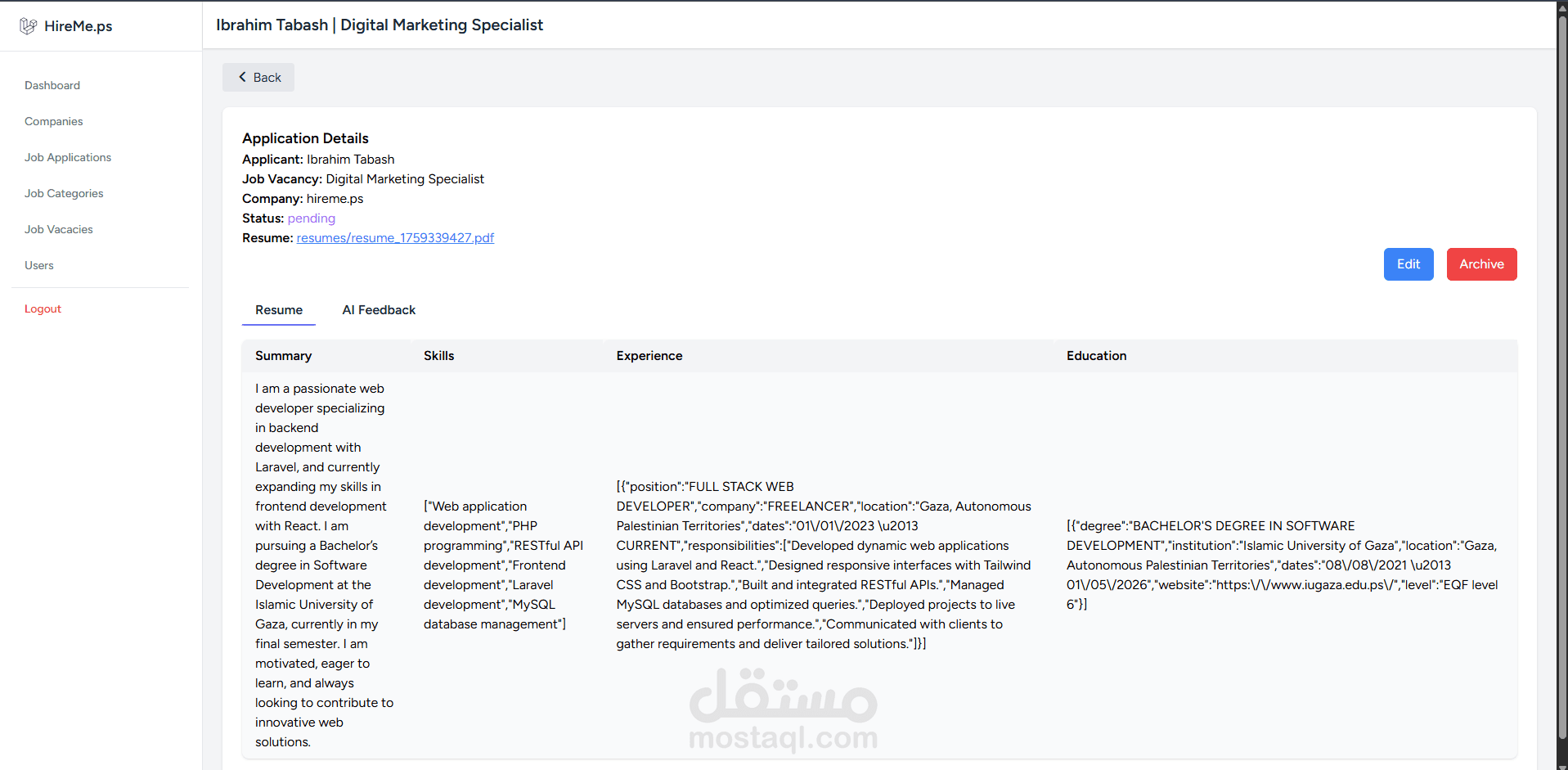Open the Users section in sidebar

(x=39, y=265)
